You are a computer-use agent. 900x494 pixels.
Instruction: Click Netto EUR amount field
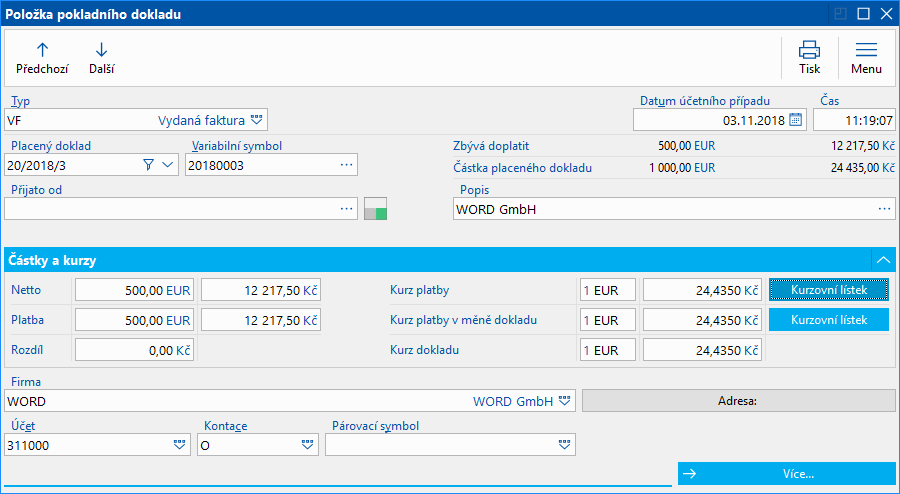tap(134, 290)
